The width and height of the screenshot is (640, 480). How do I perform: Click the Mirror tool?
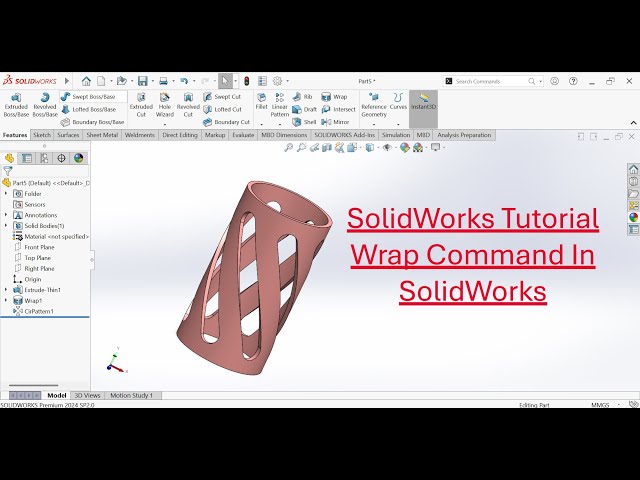click(x=335, y=122)
